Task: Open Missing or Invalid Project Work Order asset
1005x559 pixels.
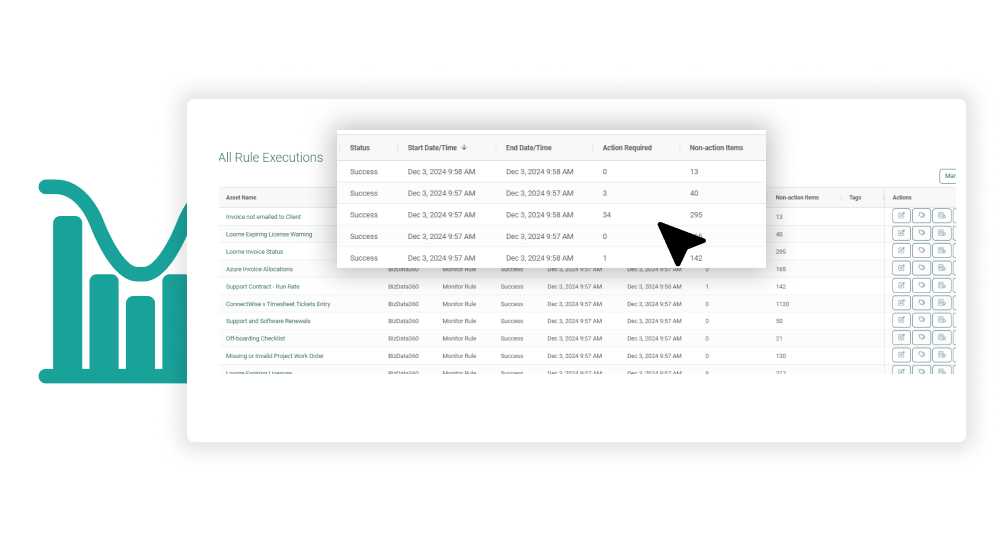Action: (274, 356)
